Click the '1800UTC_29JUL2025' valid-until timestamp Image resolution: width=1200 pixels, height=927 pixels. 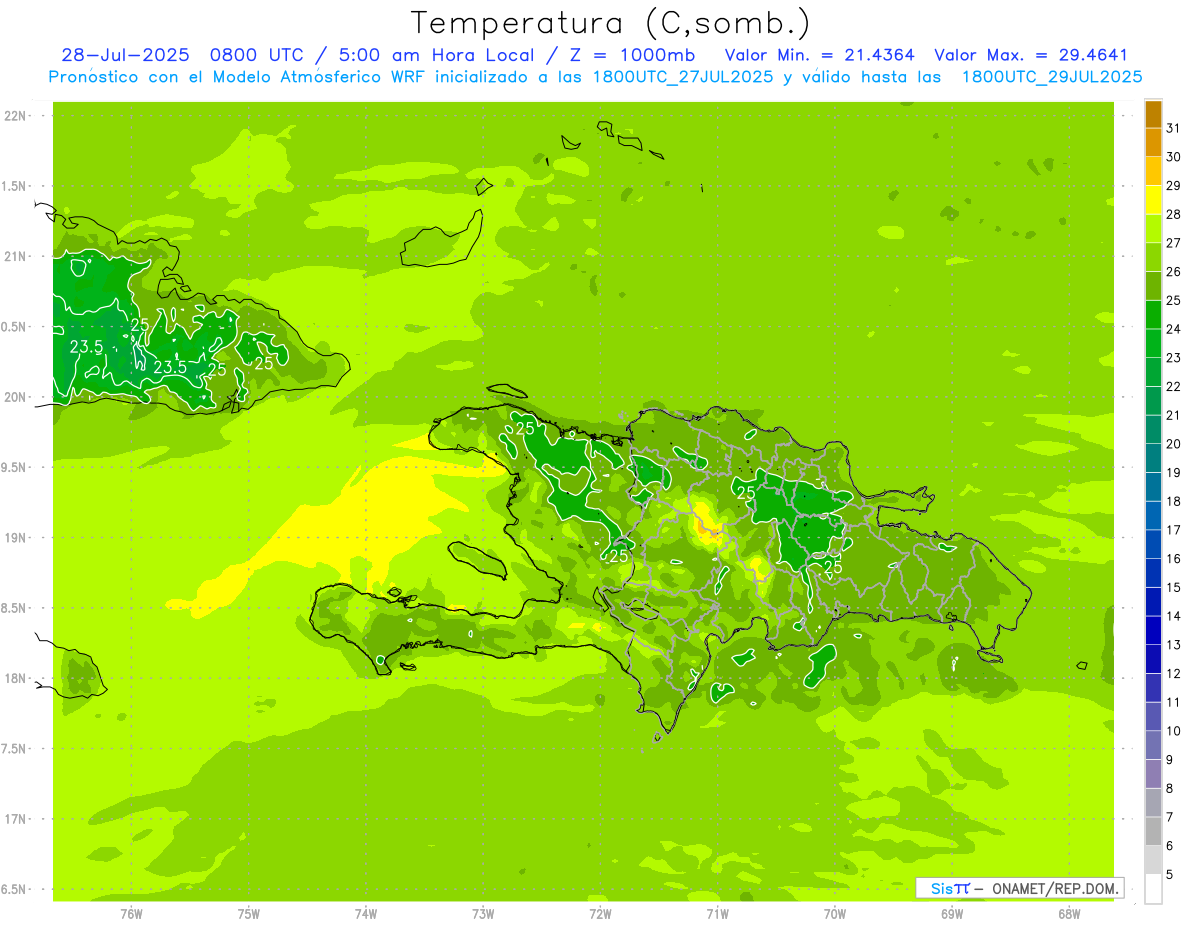(1051, 76)
